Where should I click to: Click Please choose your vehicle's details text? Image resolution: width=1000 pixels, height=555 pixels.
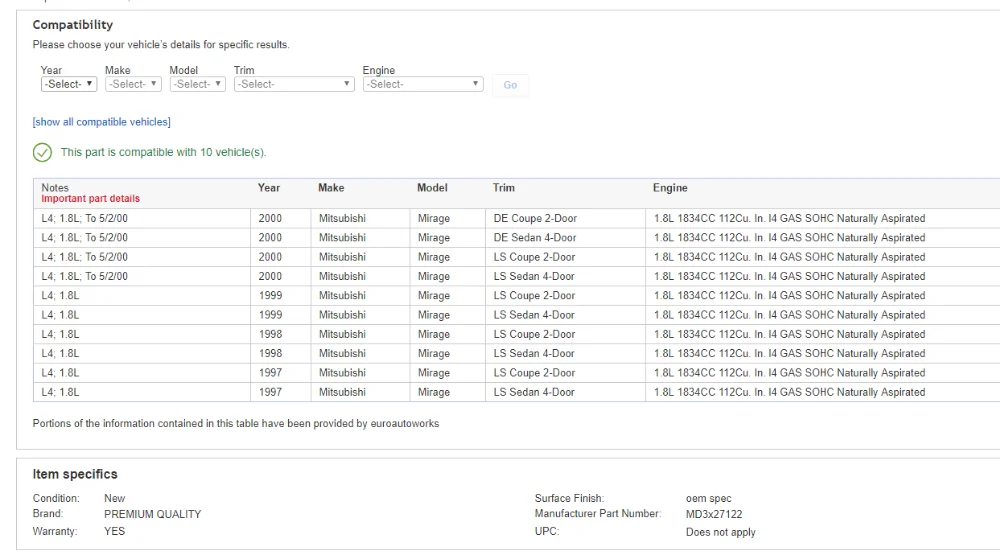coord(161,45)
